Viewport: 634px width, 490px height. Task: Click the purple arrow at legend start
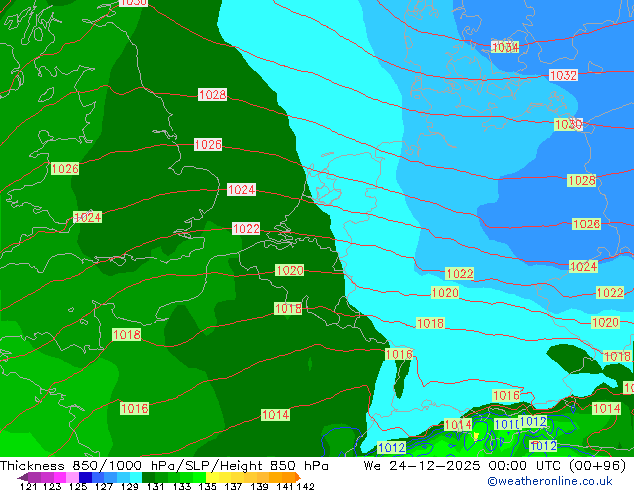[22, 478]
